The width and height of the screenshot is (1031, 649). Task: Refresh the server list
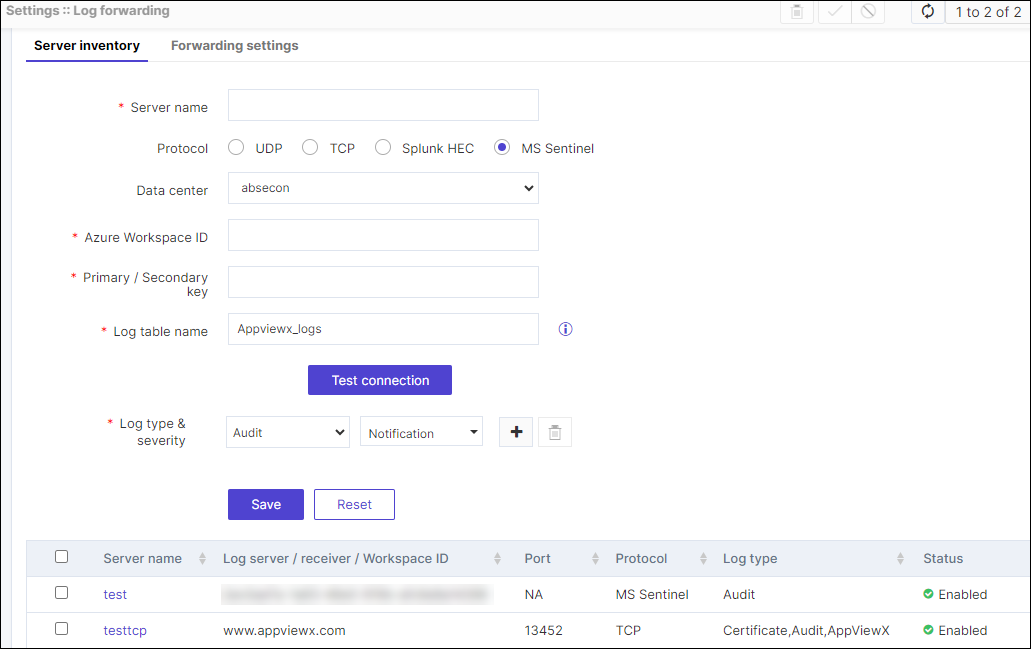(x=927, y=12)
